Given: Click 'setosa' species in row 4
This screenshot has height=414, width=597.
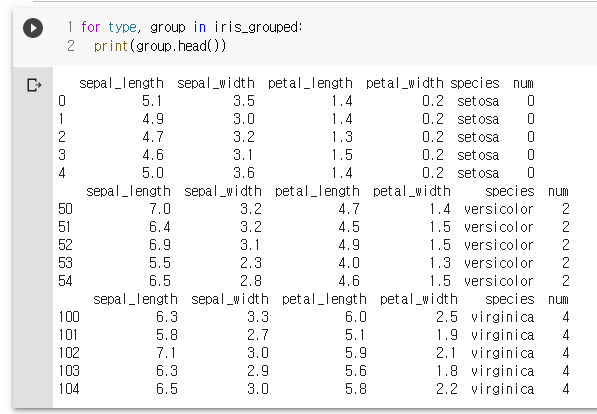Looking at the screenshot, I should point(478,173).
